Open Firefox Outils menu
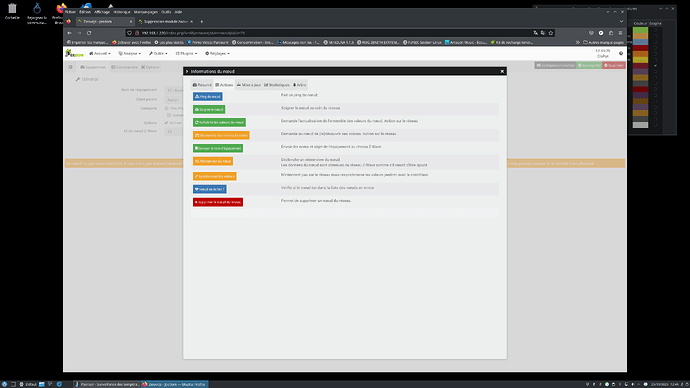The height and width of the screenshot is (388, 690). coord(166,12)
